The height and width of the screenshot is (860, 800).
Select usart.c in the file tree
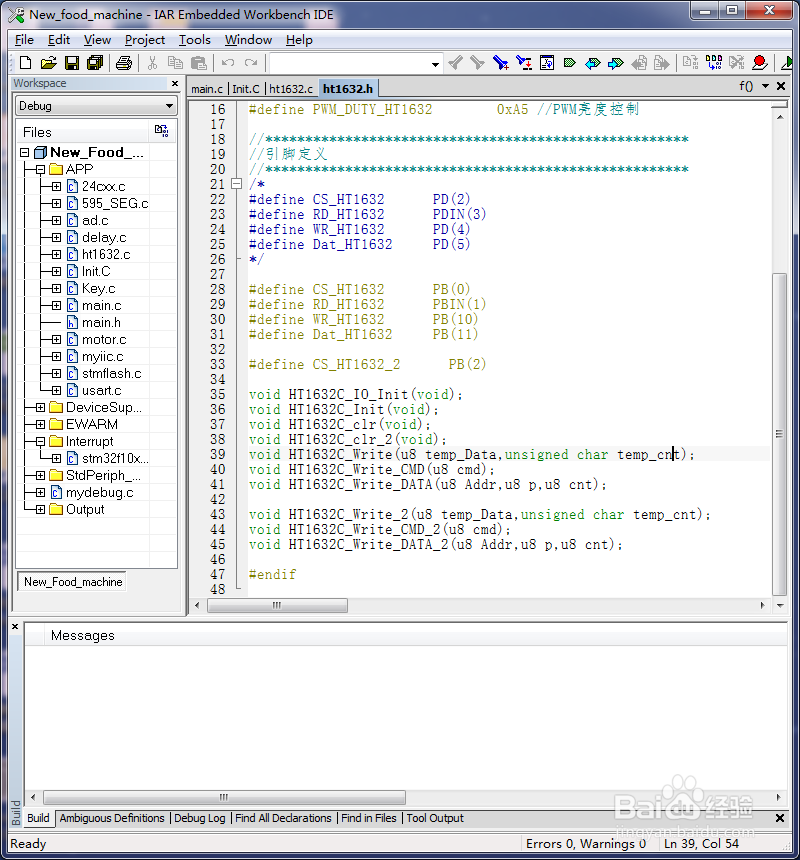[102, 391]
